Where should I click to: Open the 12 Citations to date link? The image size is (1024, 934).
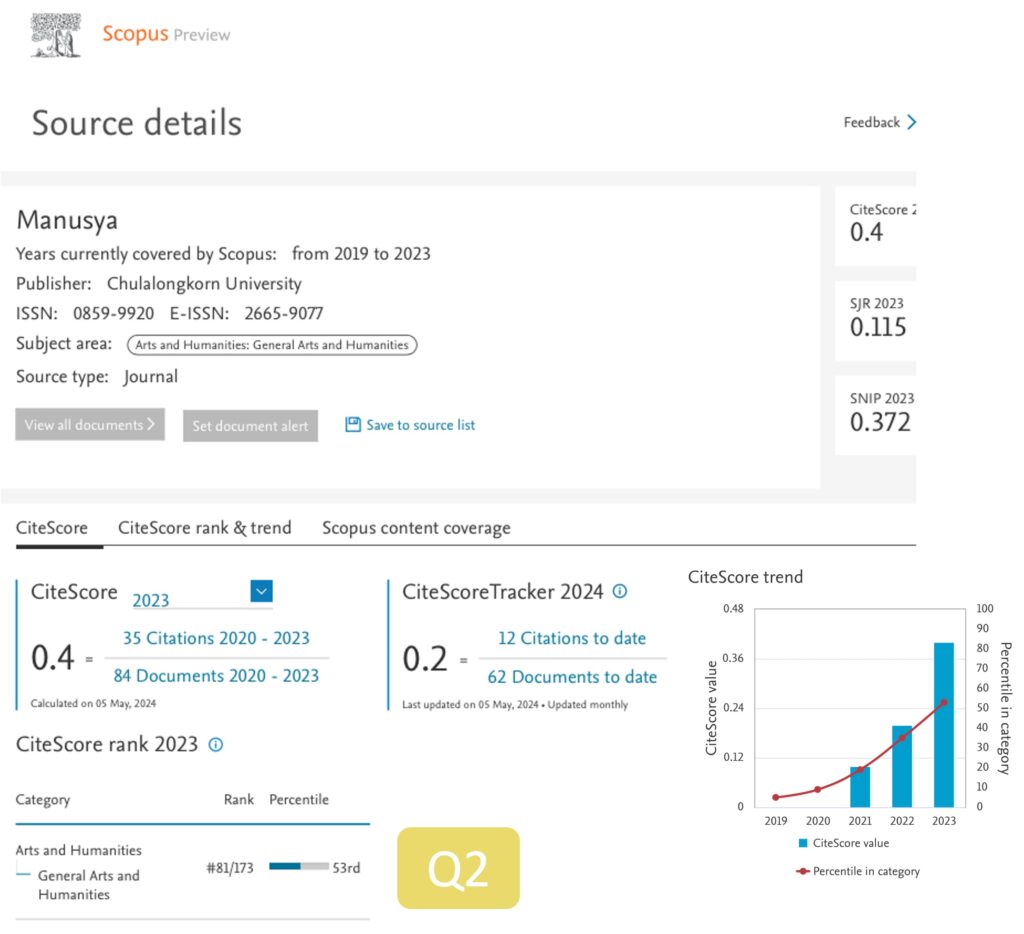coord(572,638)
